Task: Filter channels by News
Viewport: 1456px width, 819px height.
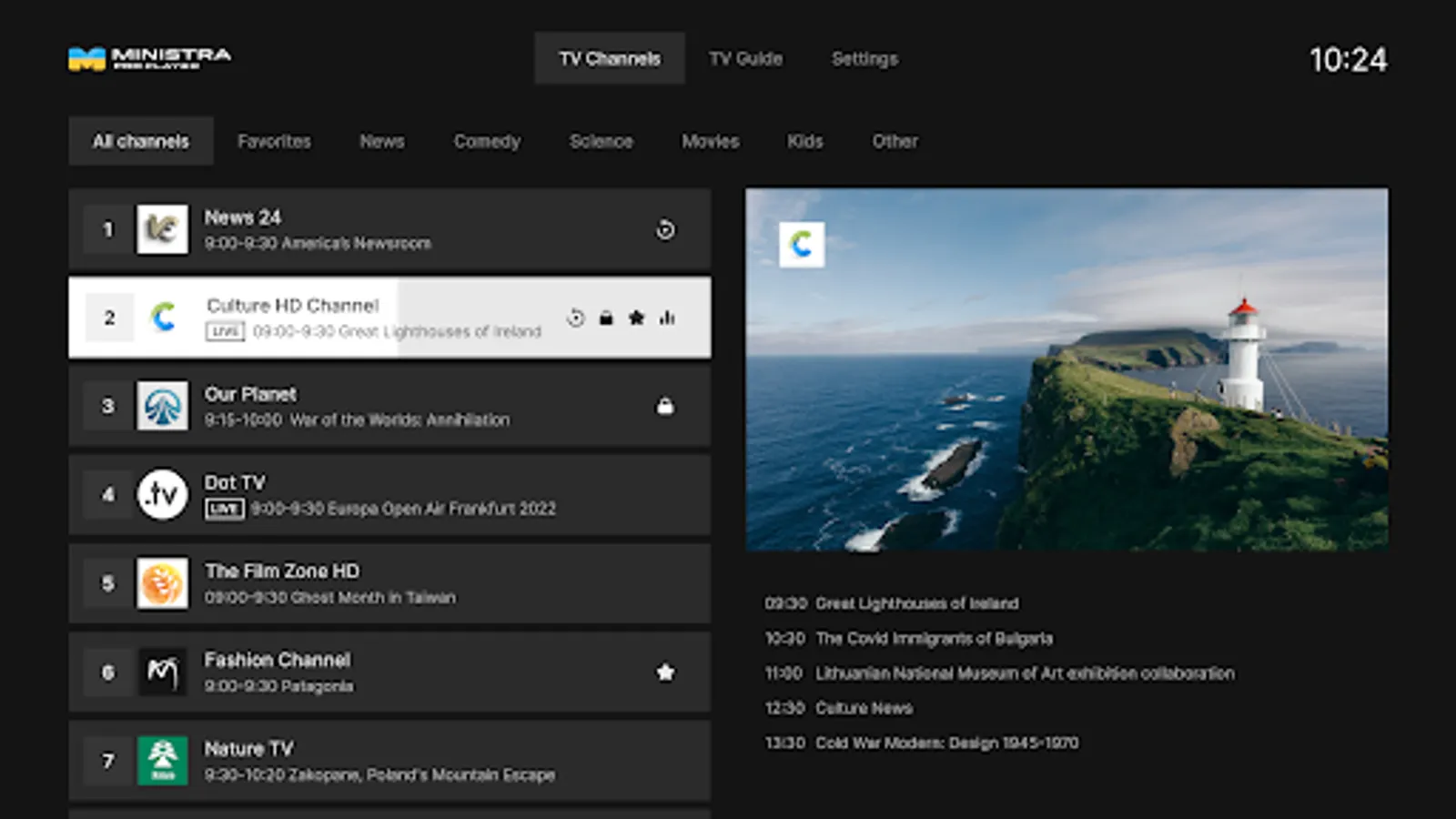Action: tap(382, 141)
